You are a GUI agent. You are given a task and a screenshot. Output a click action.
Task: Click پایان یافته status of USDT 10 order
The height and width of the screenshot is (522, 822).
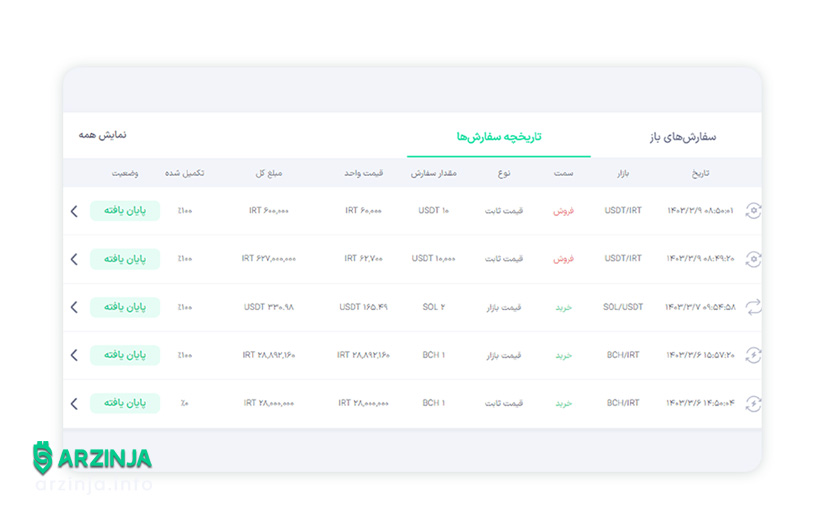(x=125, y=211)
